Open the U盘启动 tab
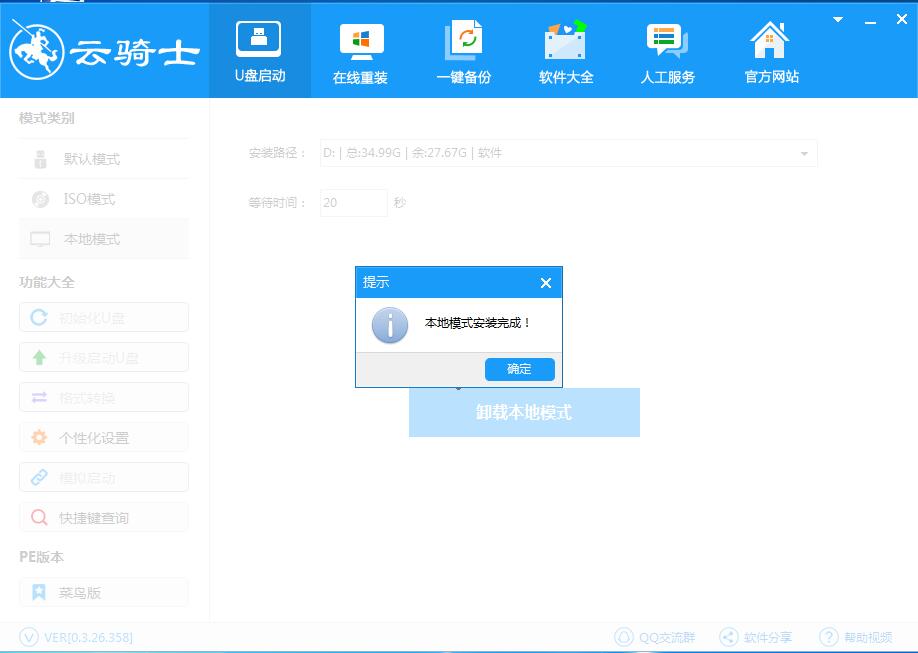This screenshot has width=918, height=653. pyautogui.click(x=260, y=52)
